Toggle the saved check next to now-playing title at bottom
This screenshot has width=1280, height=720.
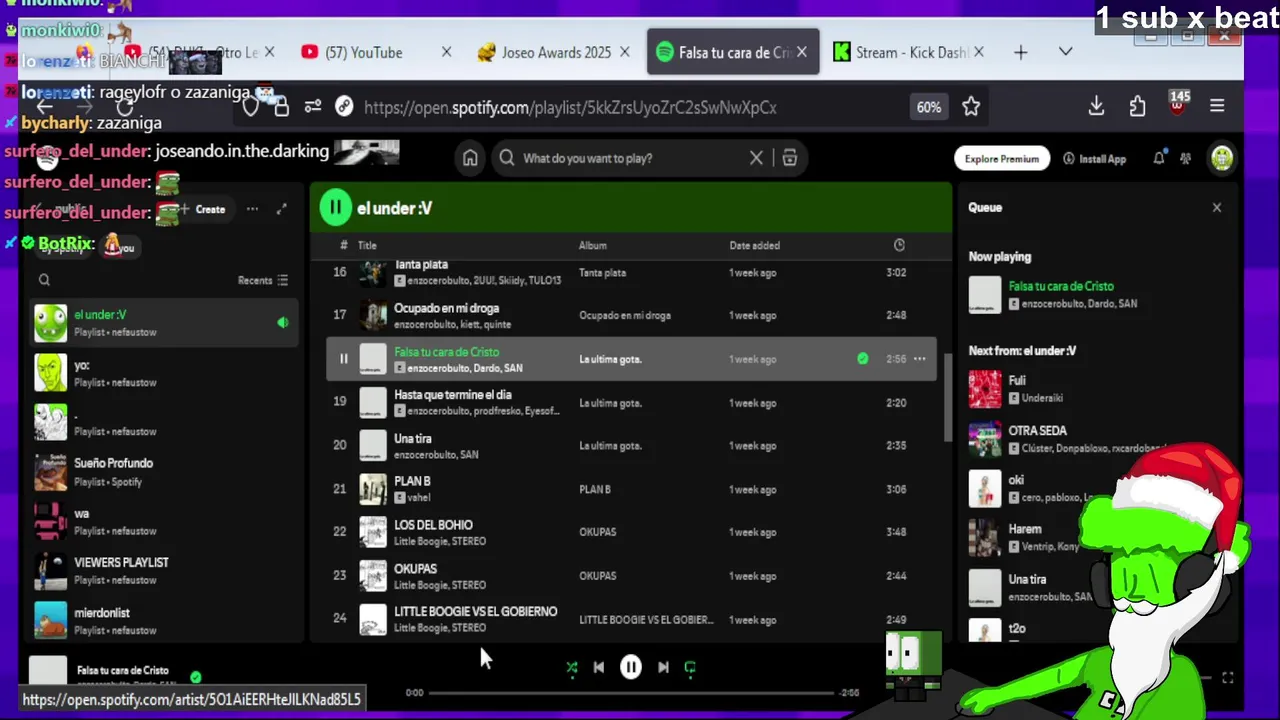tap(196, 677)
